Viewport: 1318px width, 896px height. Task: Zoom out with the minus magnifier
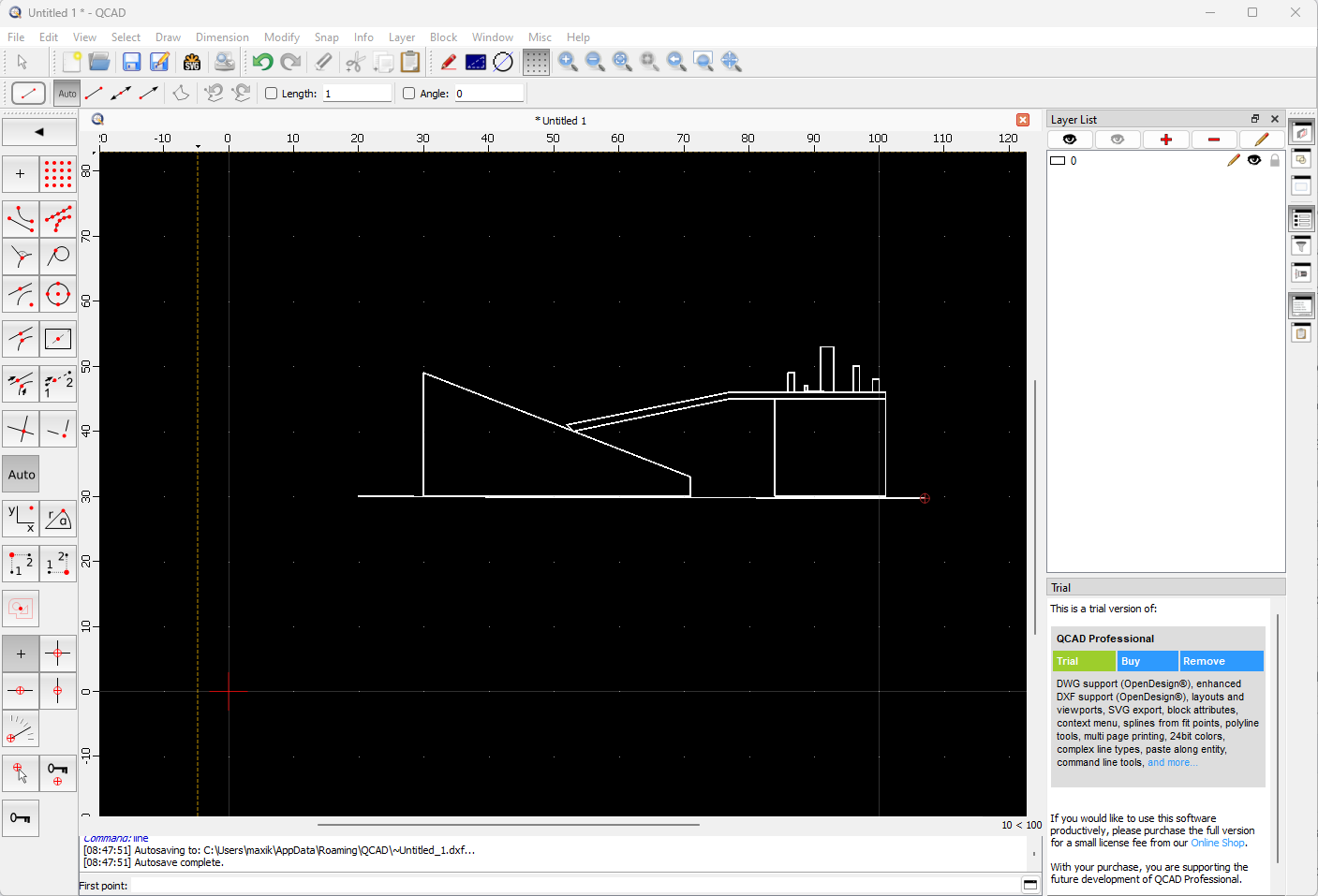point(595,62)
